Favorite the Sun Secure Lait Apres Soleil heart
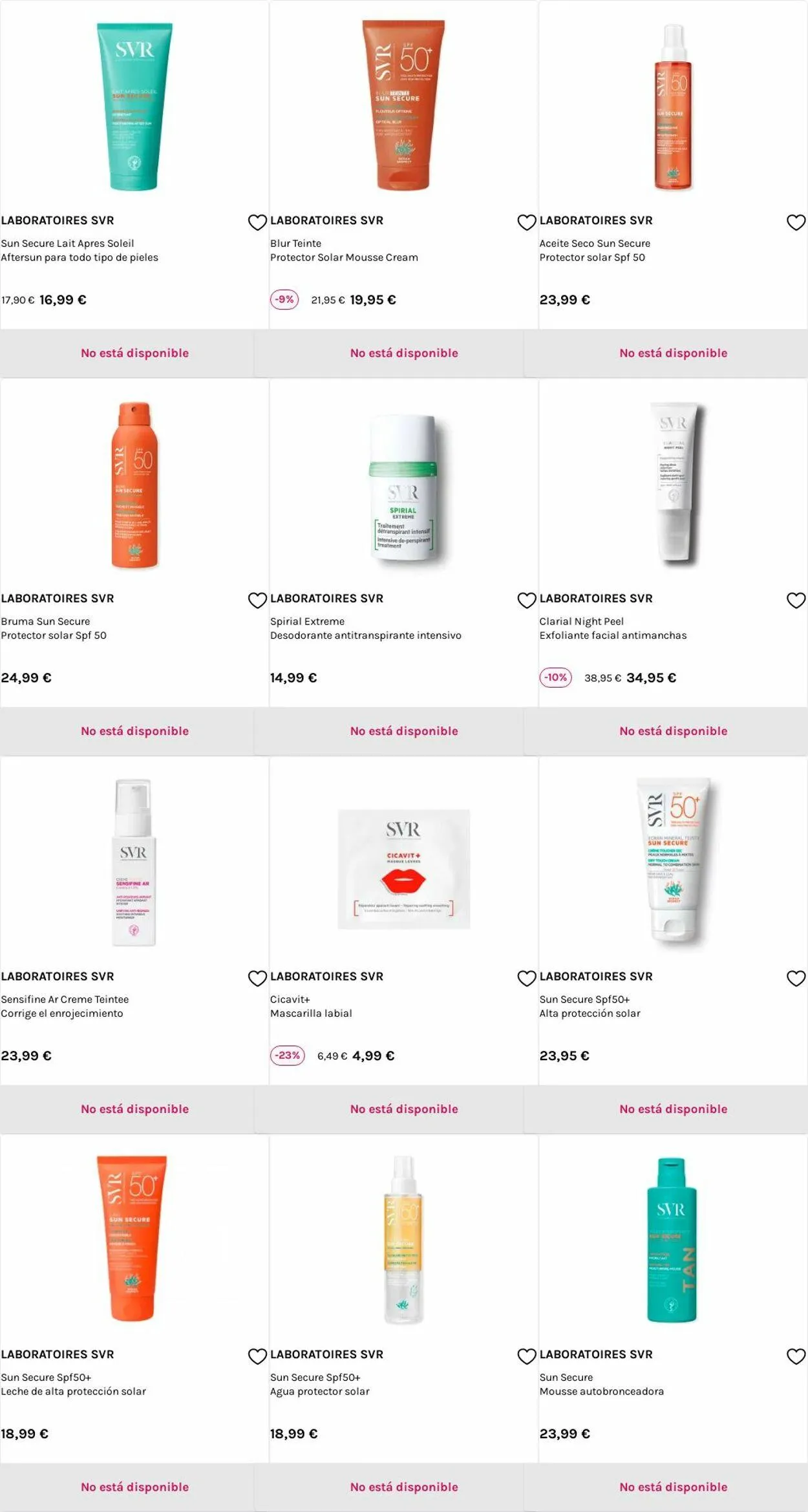This screenshot has width=808, height=1512. tap(257, 222)
